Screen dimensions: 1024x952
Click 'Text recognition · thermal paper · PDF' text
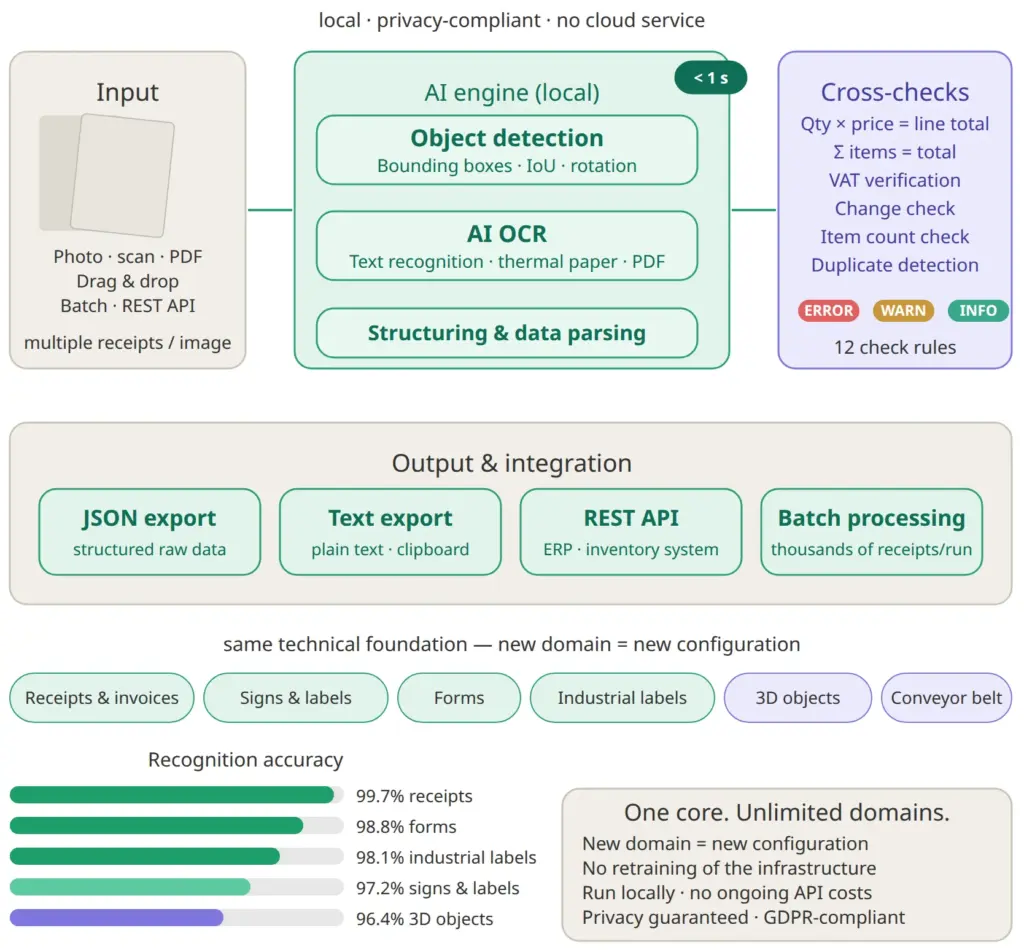[507, 262]
